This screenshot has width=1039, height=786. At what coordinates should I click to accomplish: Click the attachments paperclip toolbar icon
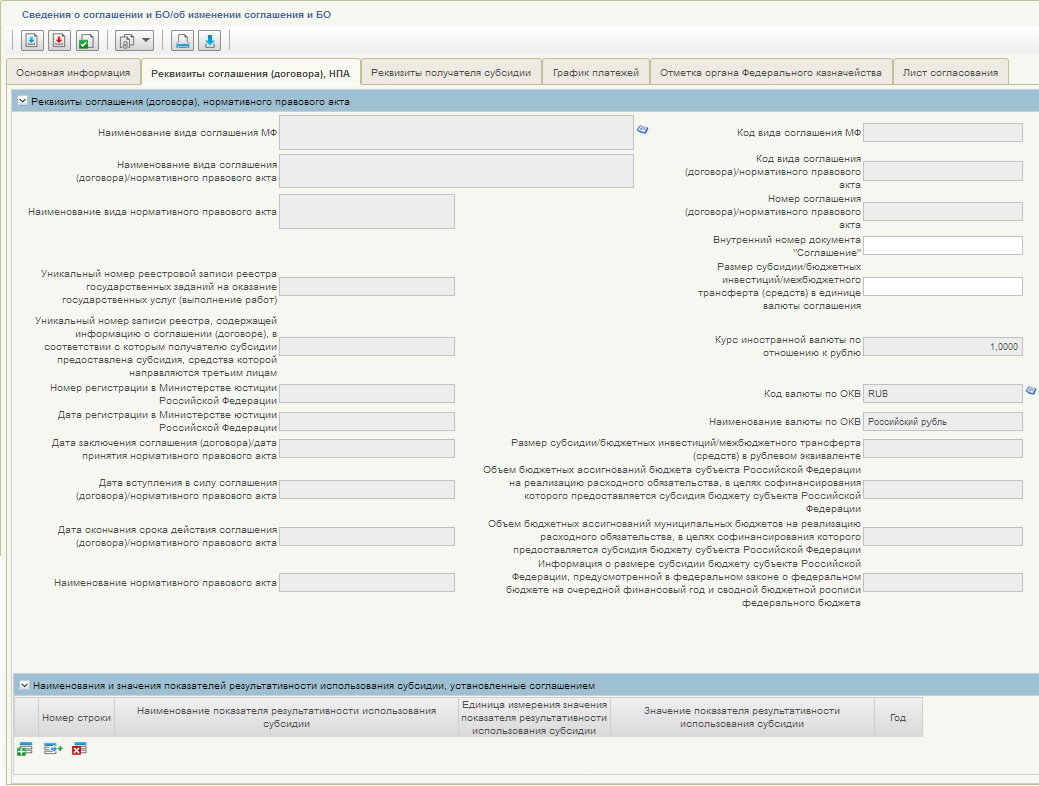coord(126,41)
